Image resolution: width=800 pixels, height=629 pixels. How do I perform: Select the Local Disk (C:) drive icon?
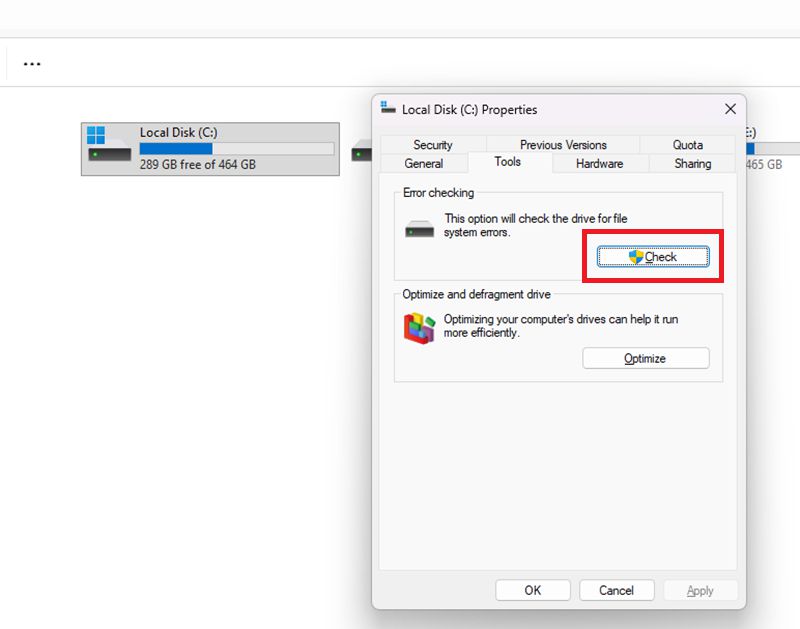(108, 147)
